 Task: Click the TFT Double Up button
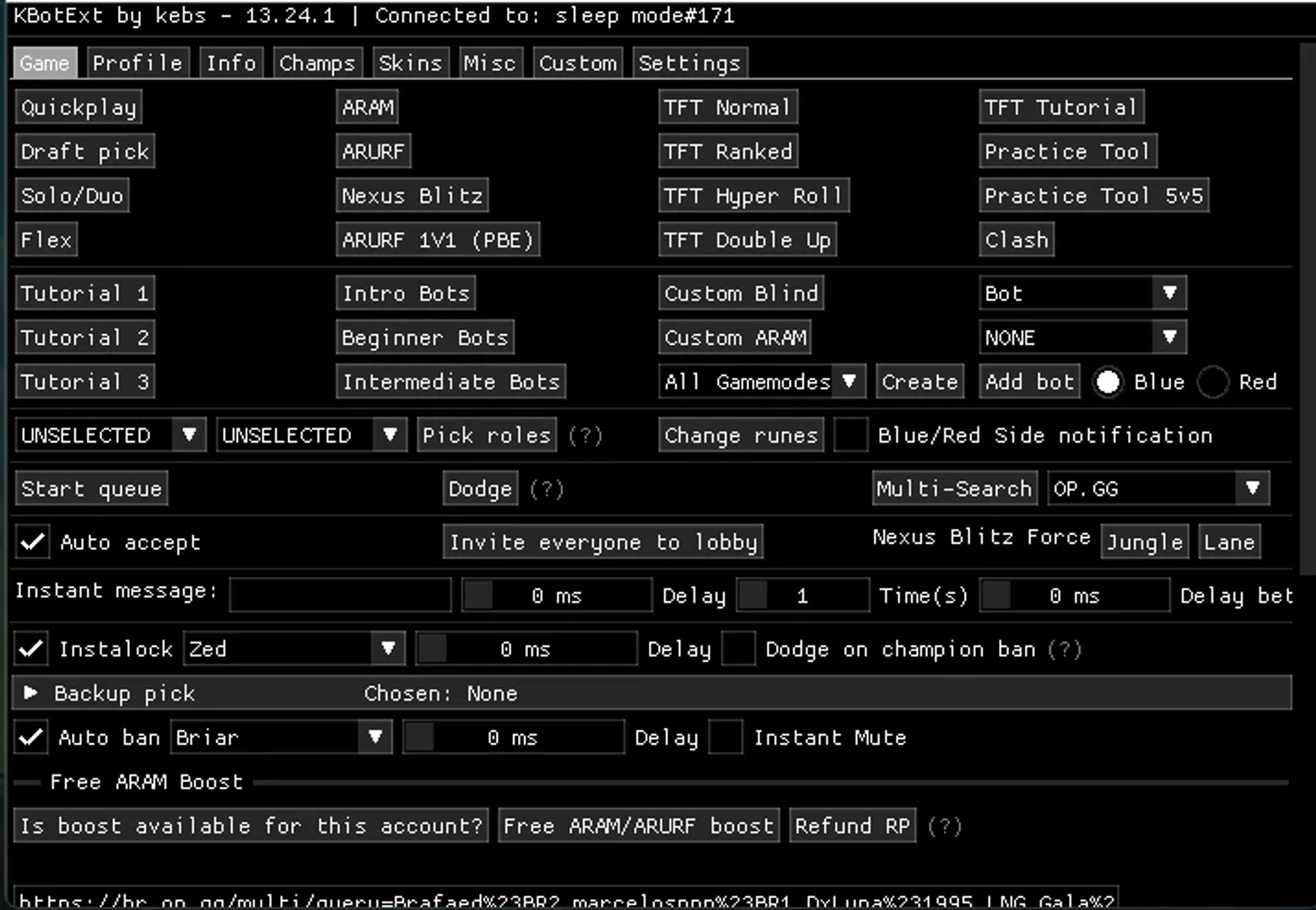[x=747, y=240]
